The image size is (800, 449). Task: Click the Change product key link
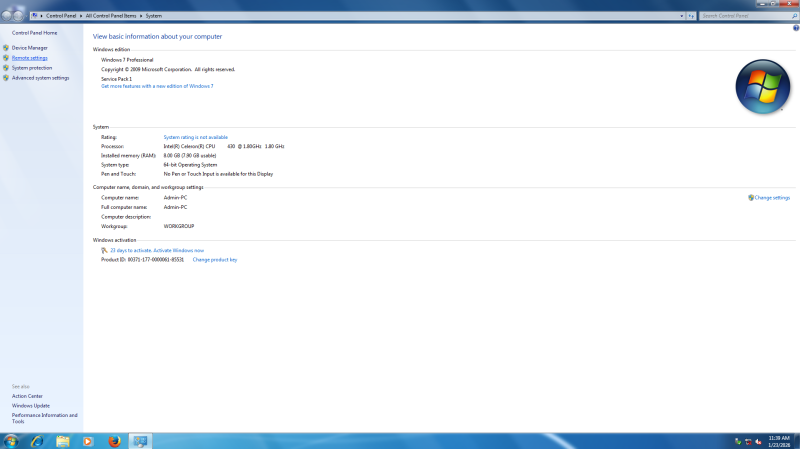tap(215, 259)
